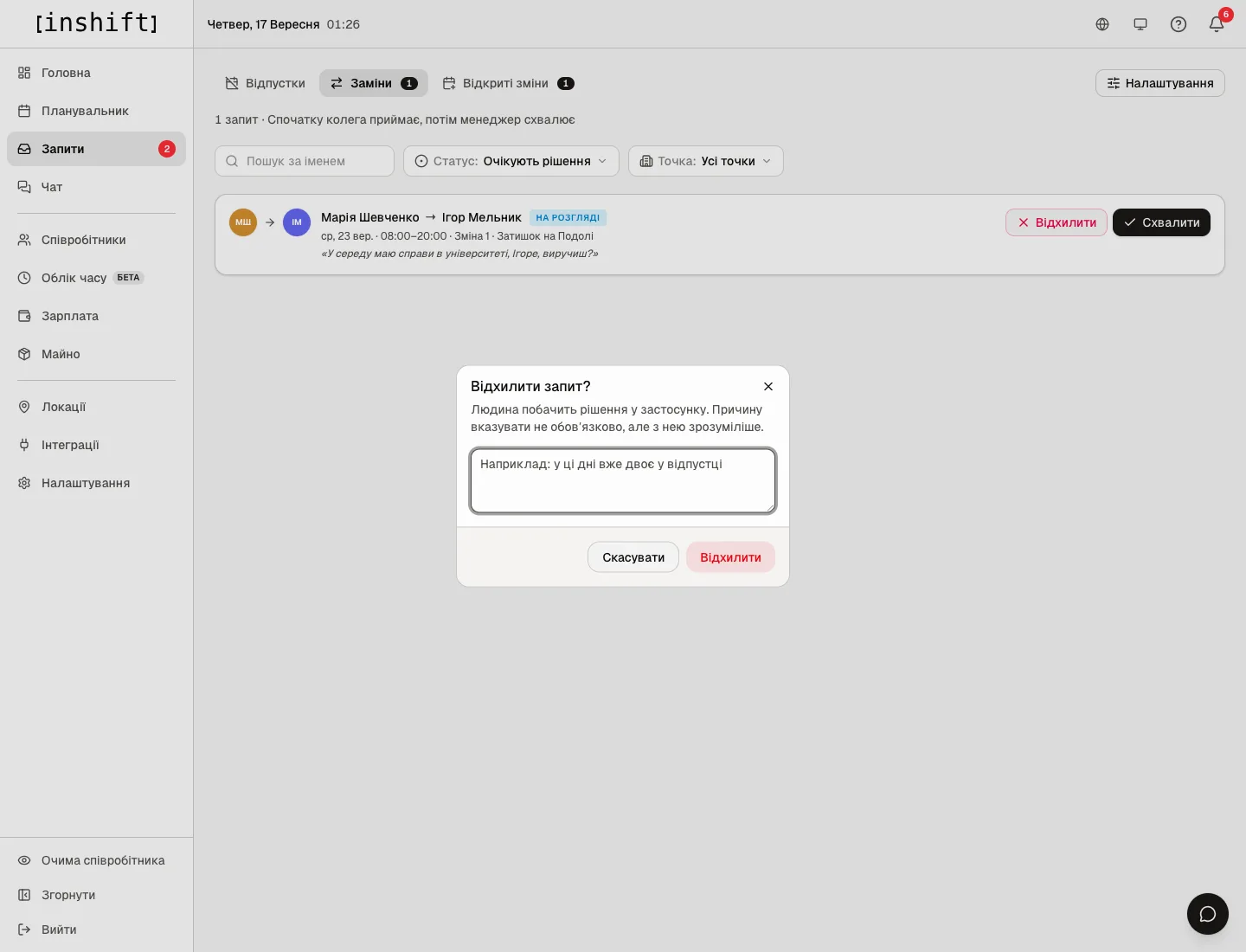Image resolution: width=1246 pixels, height=952 pixels.
Task: Collapse sidebar with Згорнути
Action: click(x=96, y=895)
